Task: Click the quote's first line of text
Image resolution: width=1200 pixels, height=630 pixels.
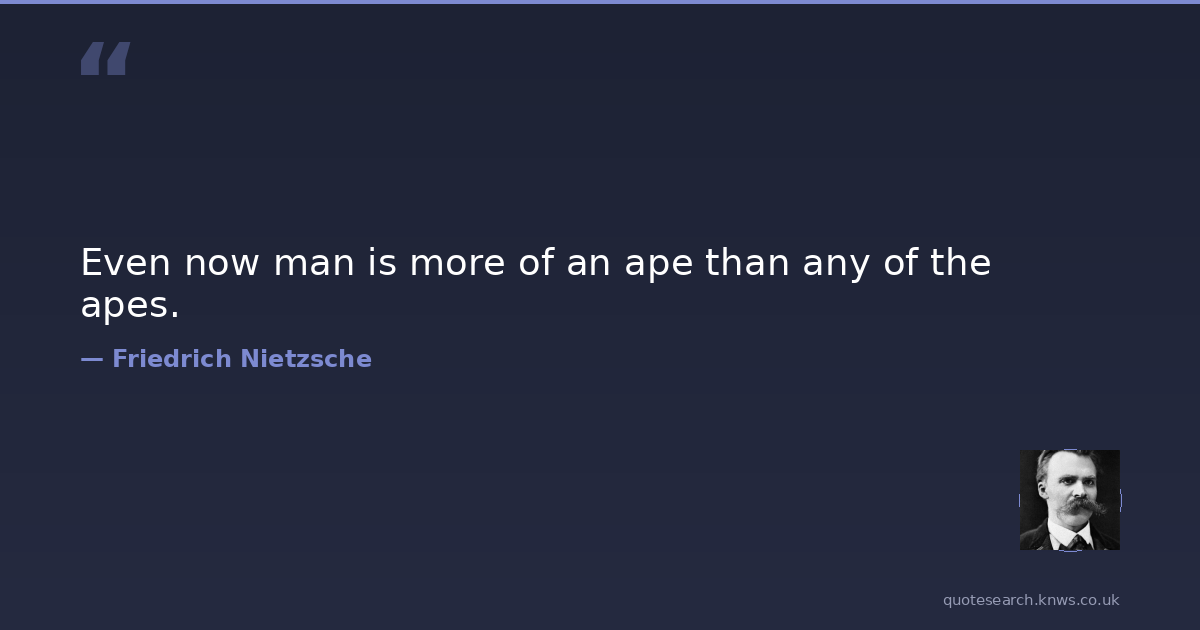Action: (x=535, y=263)
